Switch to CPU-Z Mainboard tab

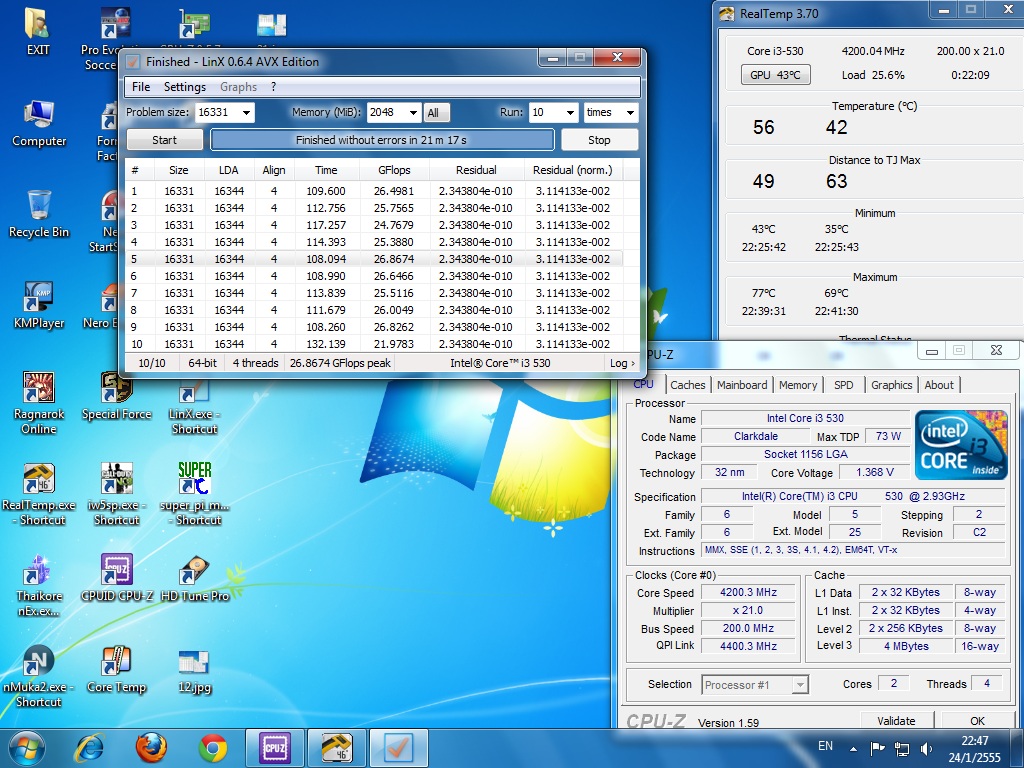742,385
